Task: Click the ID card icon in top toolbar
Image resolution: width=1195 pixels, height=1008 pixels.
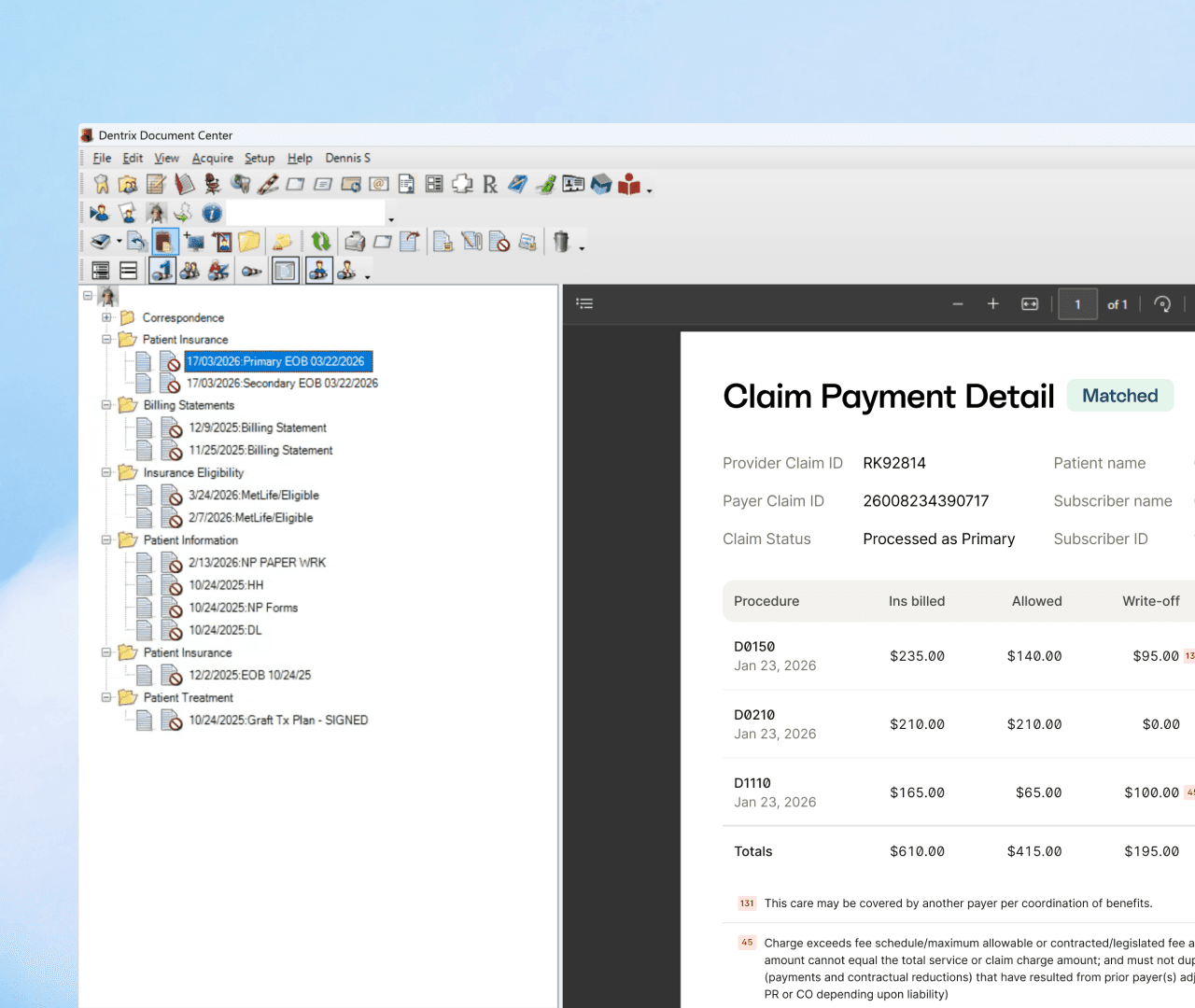Action: 573,185
